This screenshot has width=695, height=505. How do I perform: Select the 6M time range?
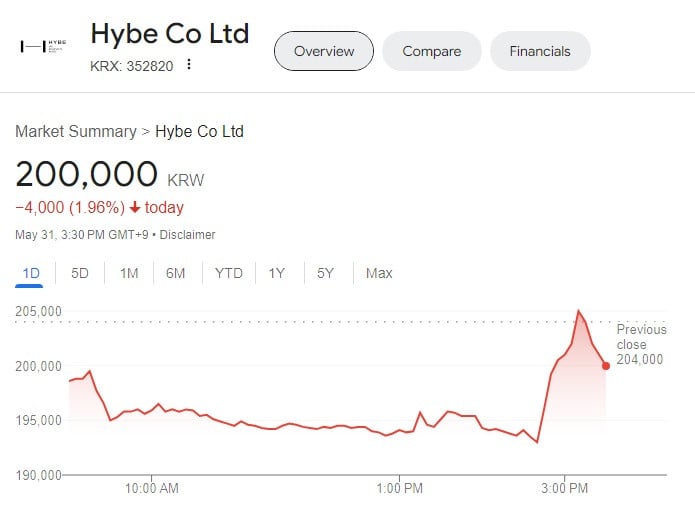pos(176,273)
